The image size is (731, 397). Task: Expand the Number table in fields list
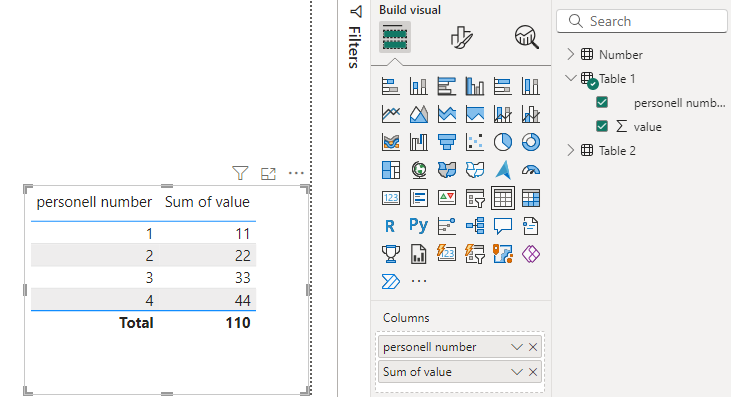[571, 55]
